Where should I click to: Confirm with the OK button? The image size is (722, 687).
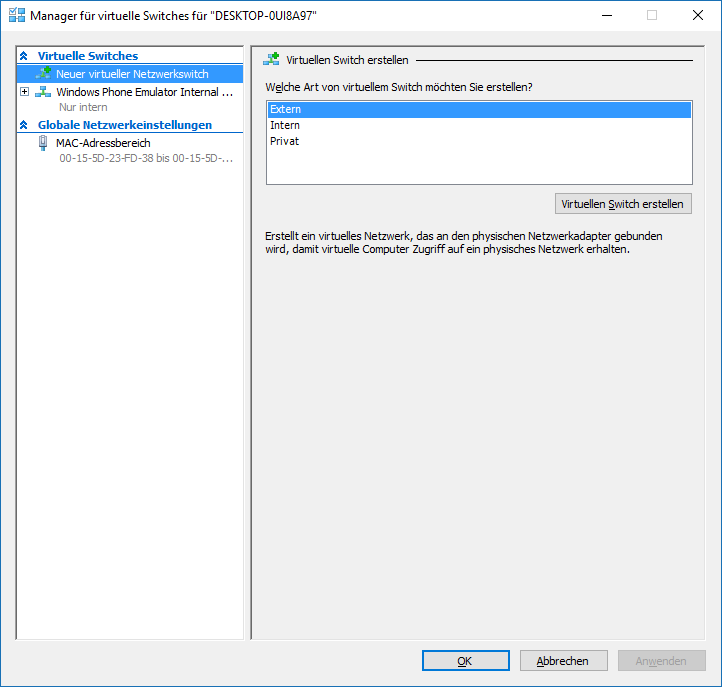(x=465, y=661)
